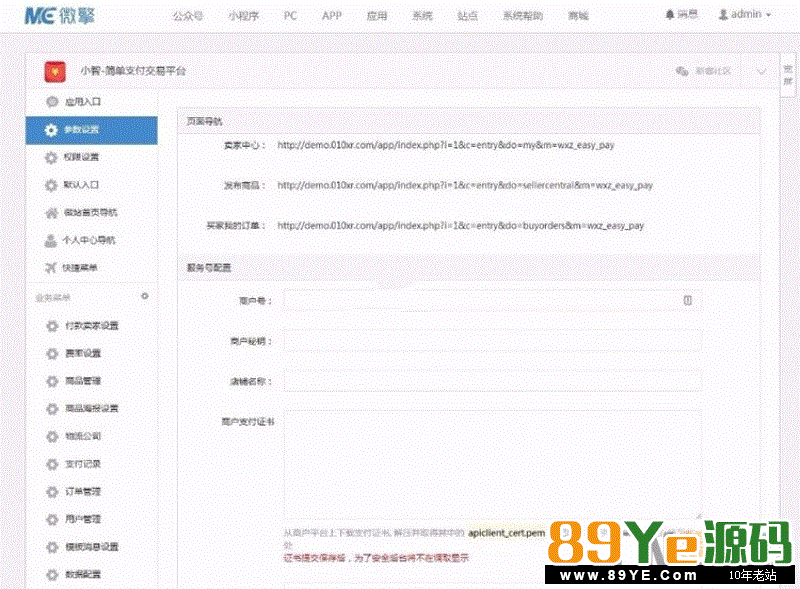The width and height of the screenshot is (800, 589).
Task: Select 小程序 in top navigation
Action: [243, 16]
